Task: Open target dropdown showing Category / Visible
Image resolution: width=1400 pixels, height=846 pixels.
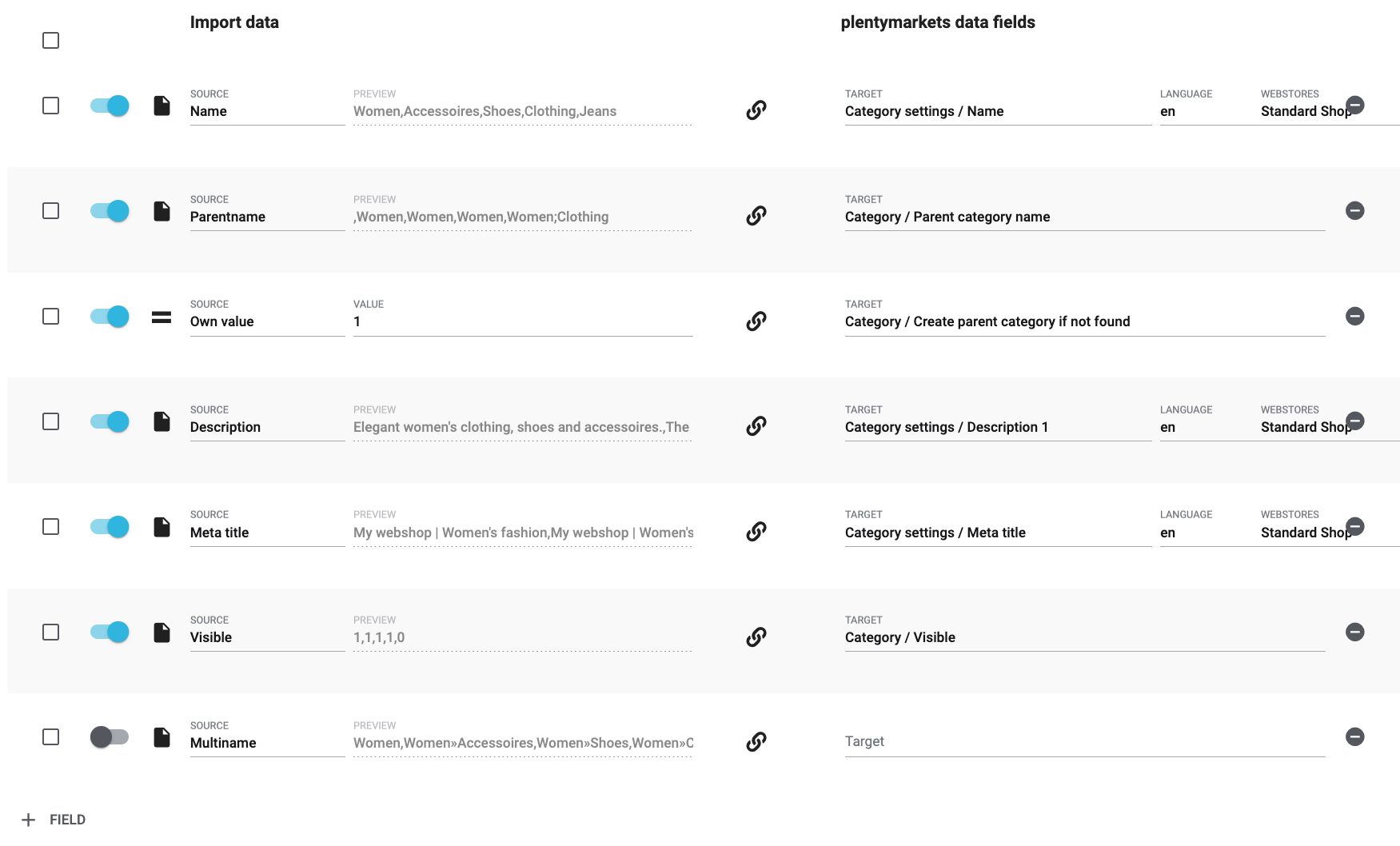Action: [x=1083, y=637]
